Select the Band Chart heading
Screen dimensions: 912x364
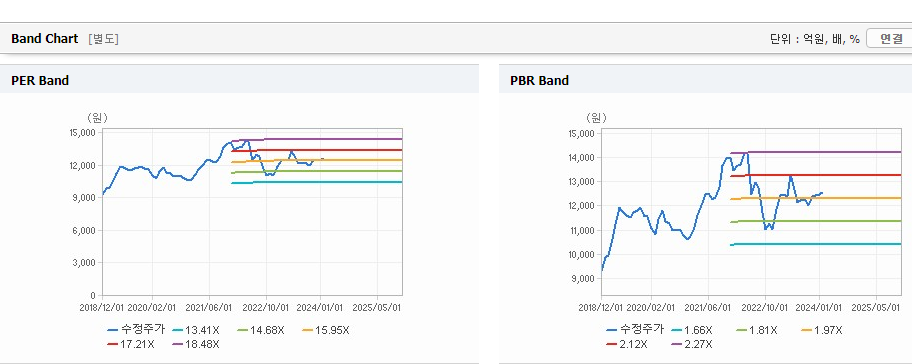[x=44, y=39]
